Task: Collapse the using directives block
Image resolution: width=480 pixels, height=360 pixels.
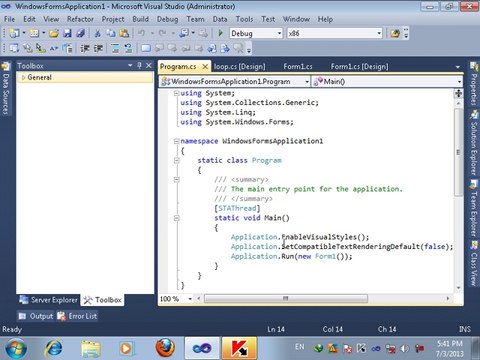Action: tap(176, 93)
